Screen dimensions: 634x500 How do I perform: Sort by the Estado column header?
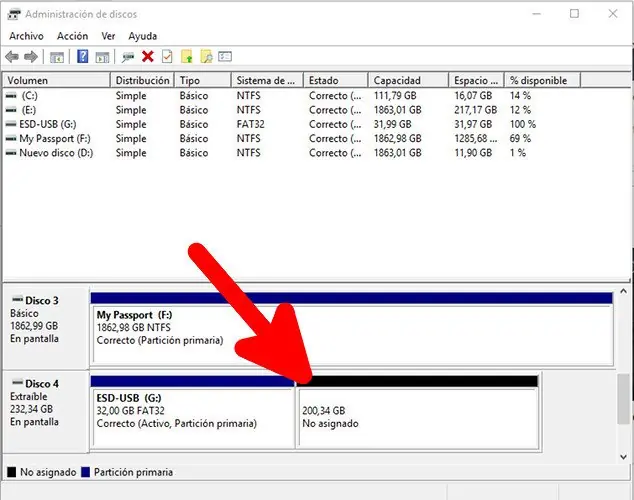click(336, 80)
